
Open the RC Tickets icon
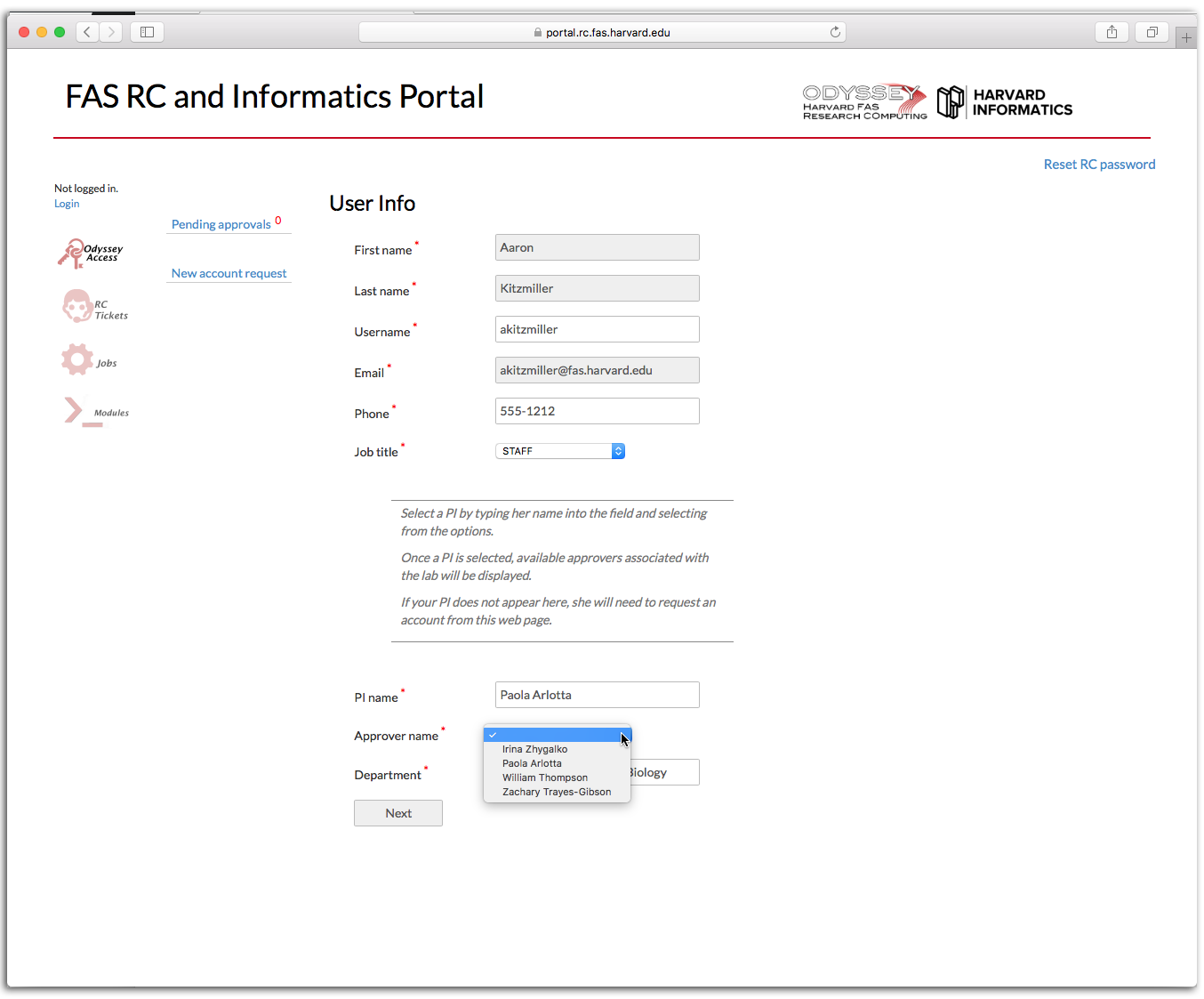coord(77,307)
